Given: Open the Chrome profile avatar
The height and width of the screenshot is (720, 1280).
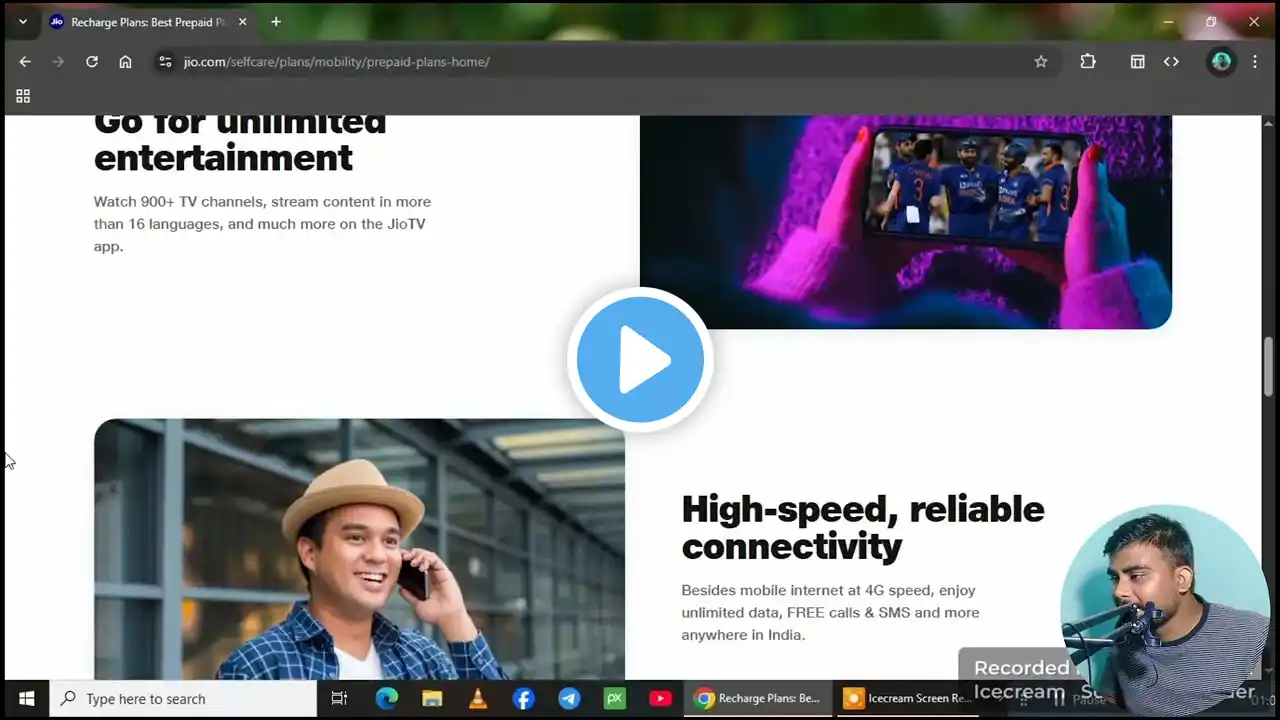Looking at the screenshot, I should 1221,62.
